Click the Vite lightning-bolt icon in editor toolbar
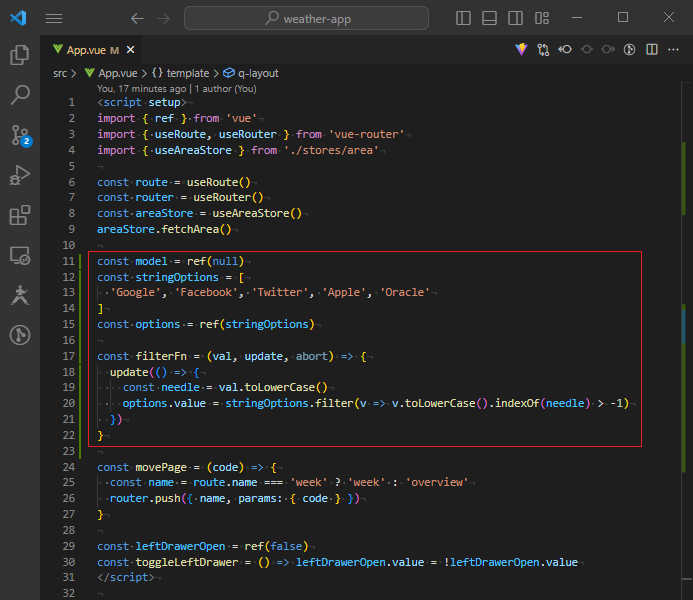Screen dimensions: 693x600 click(x=522, y=49)
